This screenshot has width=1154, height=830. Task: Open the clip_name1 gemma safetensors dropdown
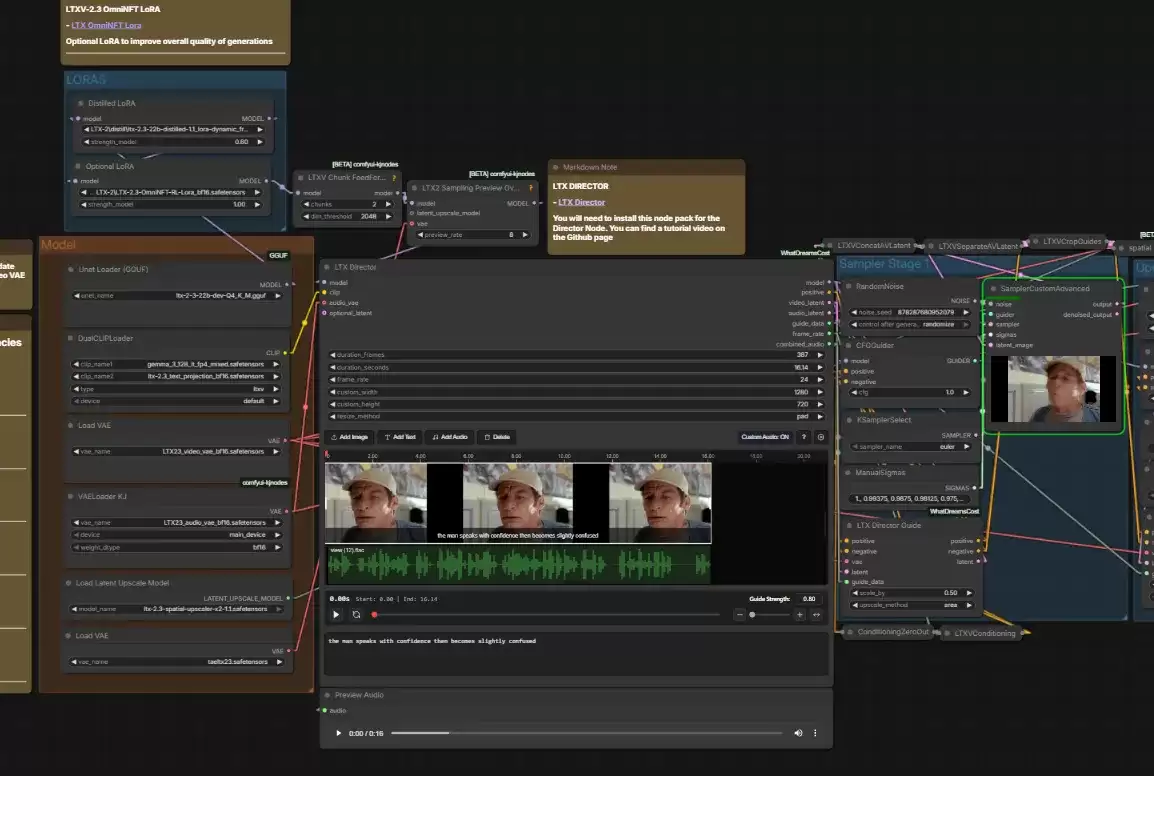(x=177, y=364)
